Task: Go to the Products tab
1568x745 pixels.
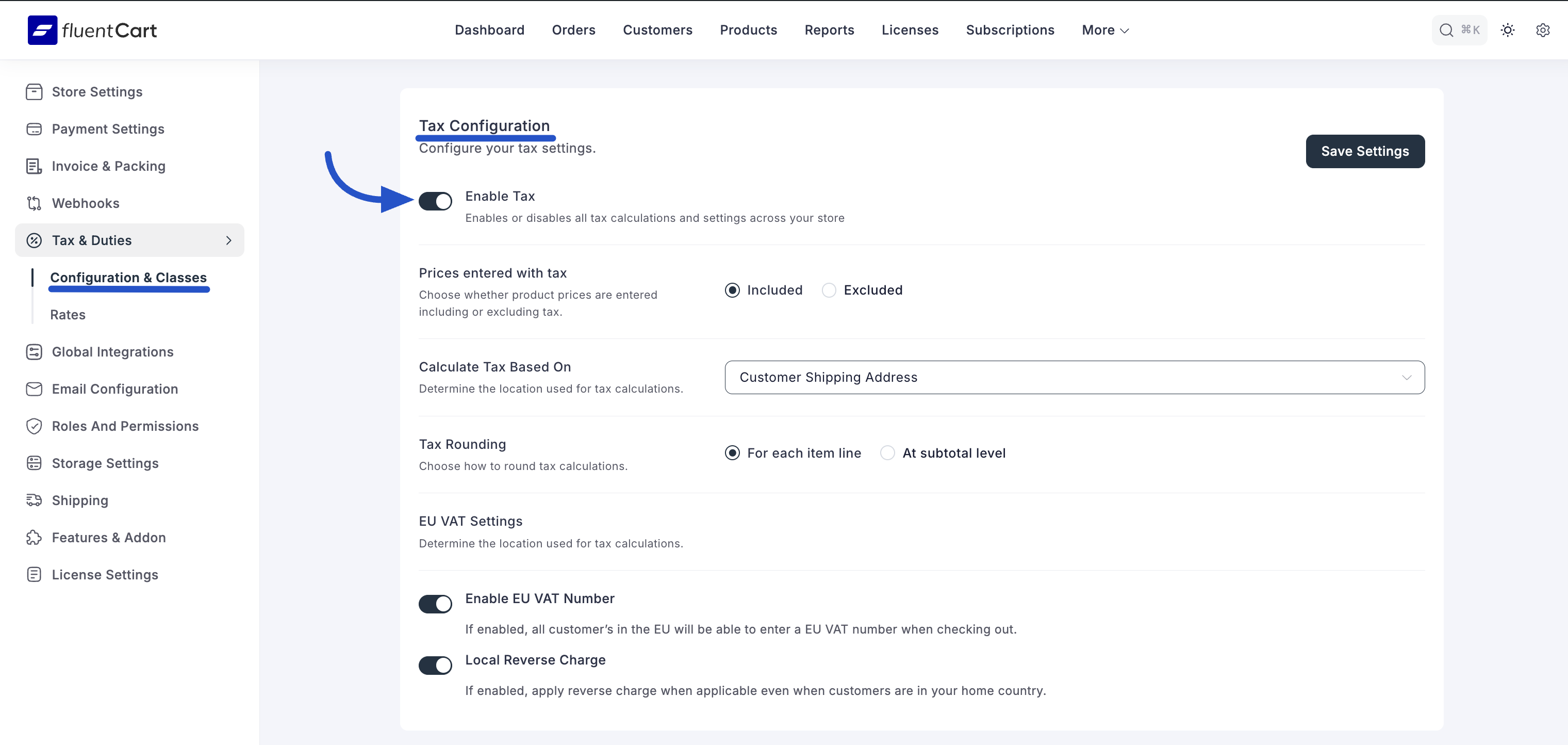Action: pos(748,30)
